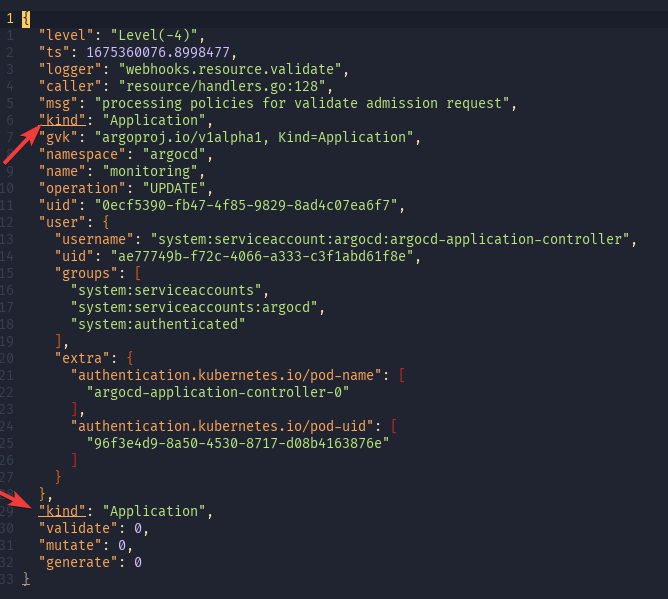Click the "username" key
This screenshot has width=668, height=599.
[94, 239]
